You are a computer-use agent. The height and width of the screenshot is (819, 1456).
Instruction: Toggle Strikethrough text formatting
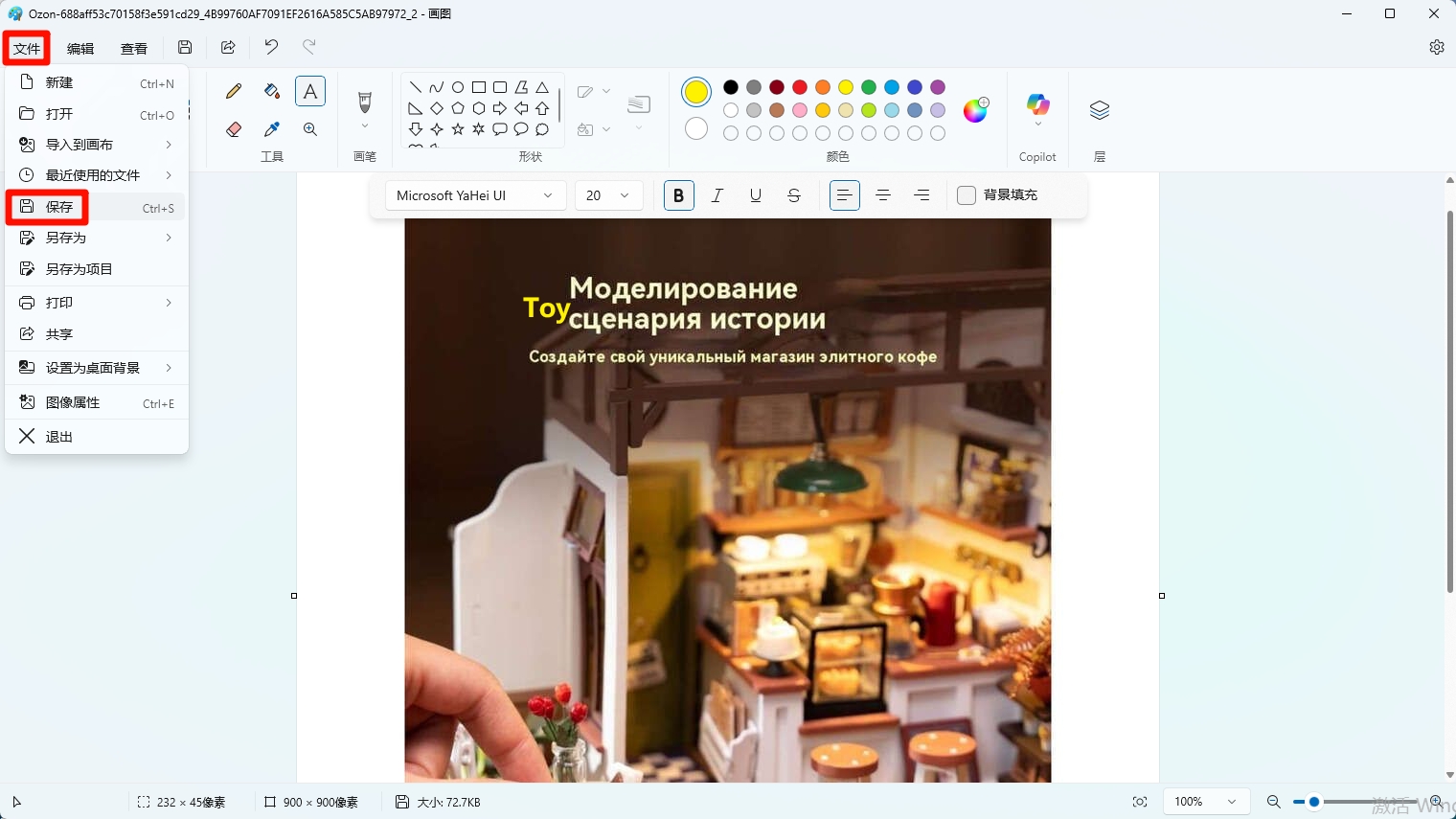click(x=793, y=195)
